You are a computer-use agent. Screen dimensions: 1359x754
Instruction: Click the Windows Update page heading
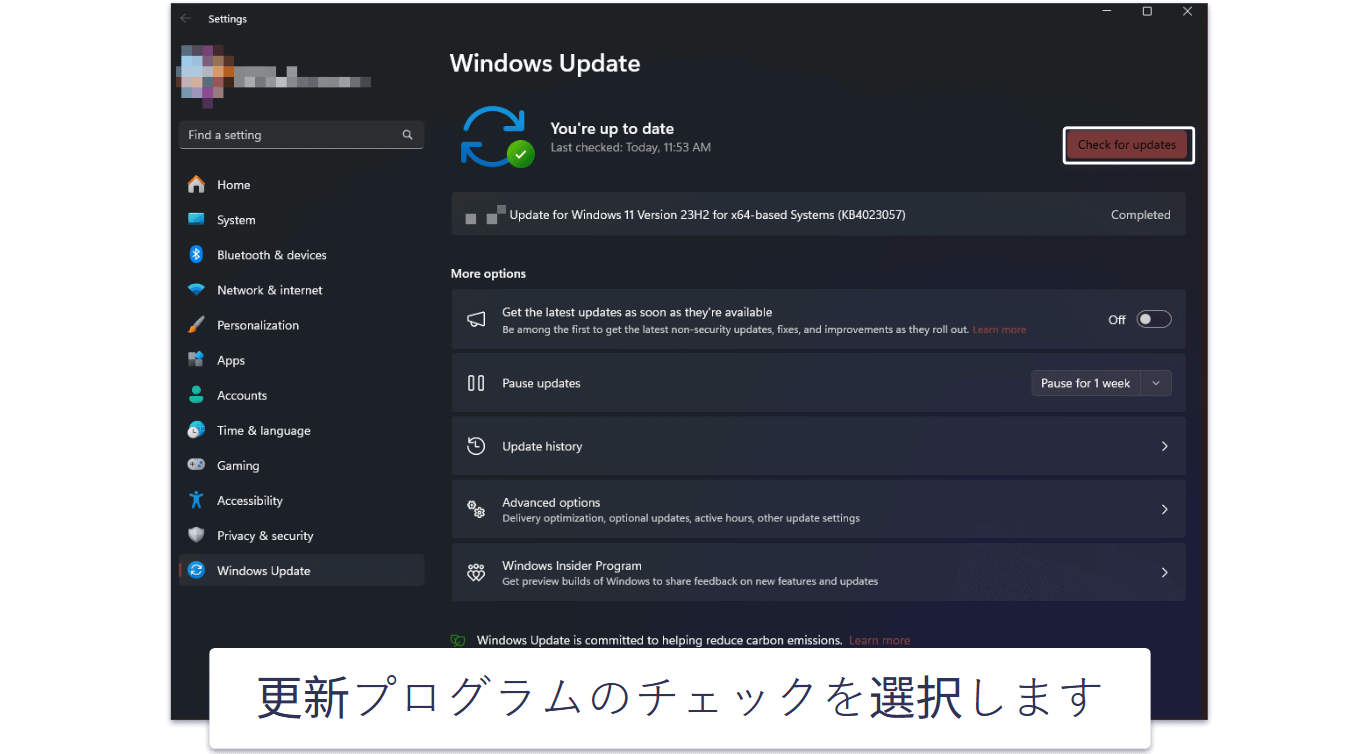point(545,63)
